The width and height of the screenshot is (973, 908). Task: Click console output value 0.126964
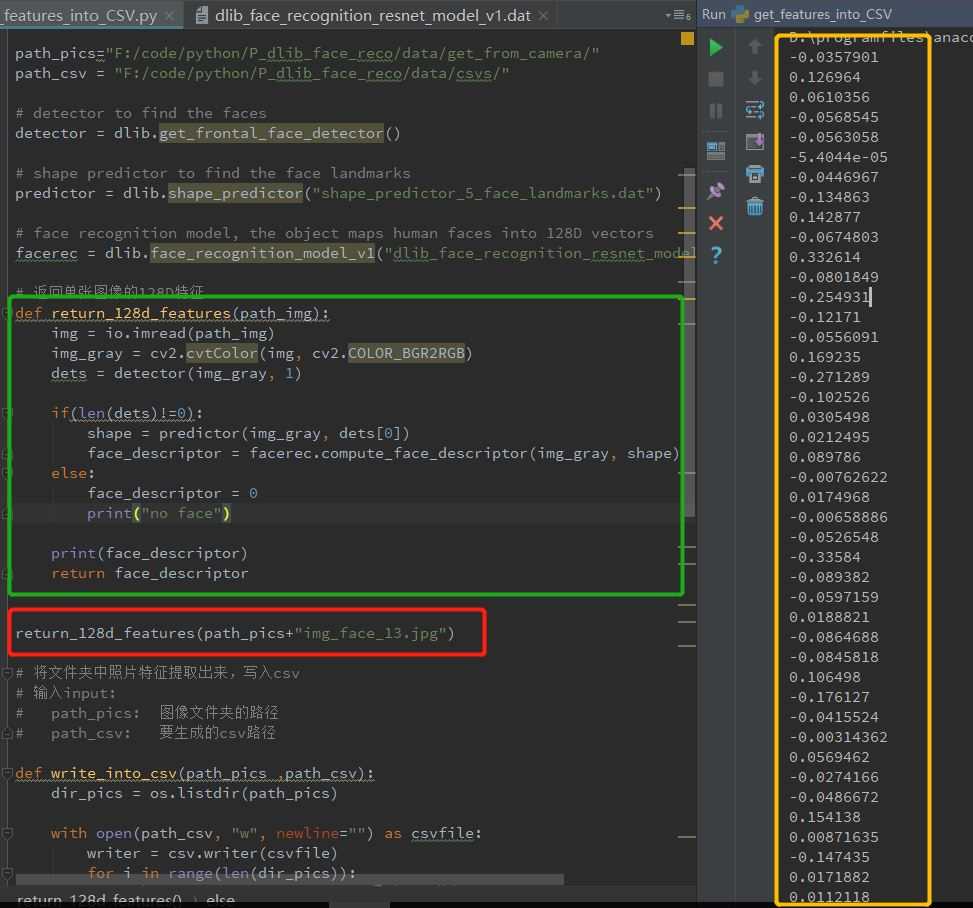[825, 77]
